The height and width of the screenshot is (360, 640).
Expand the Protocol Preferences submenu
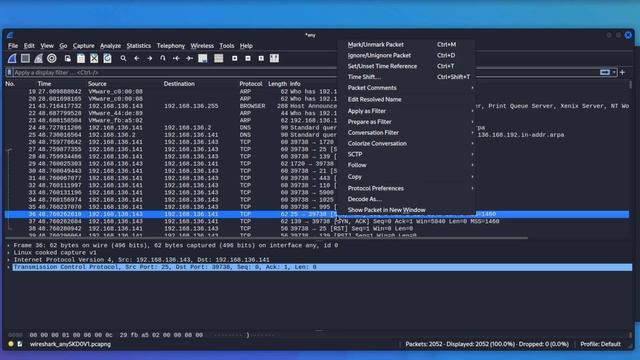click(x=407, y=188)
